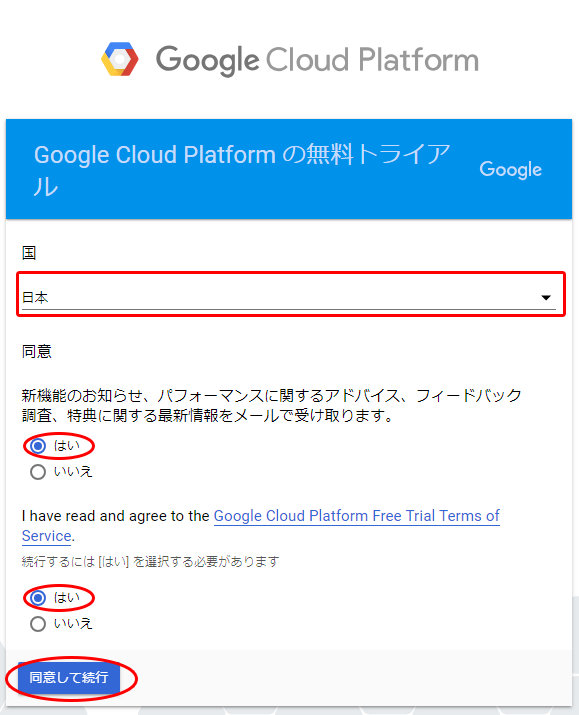Select はい for Terms of Service agreement
Image resolution: width=579 pixels, height=715 pixels.
click(x=38, y=598)
